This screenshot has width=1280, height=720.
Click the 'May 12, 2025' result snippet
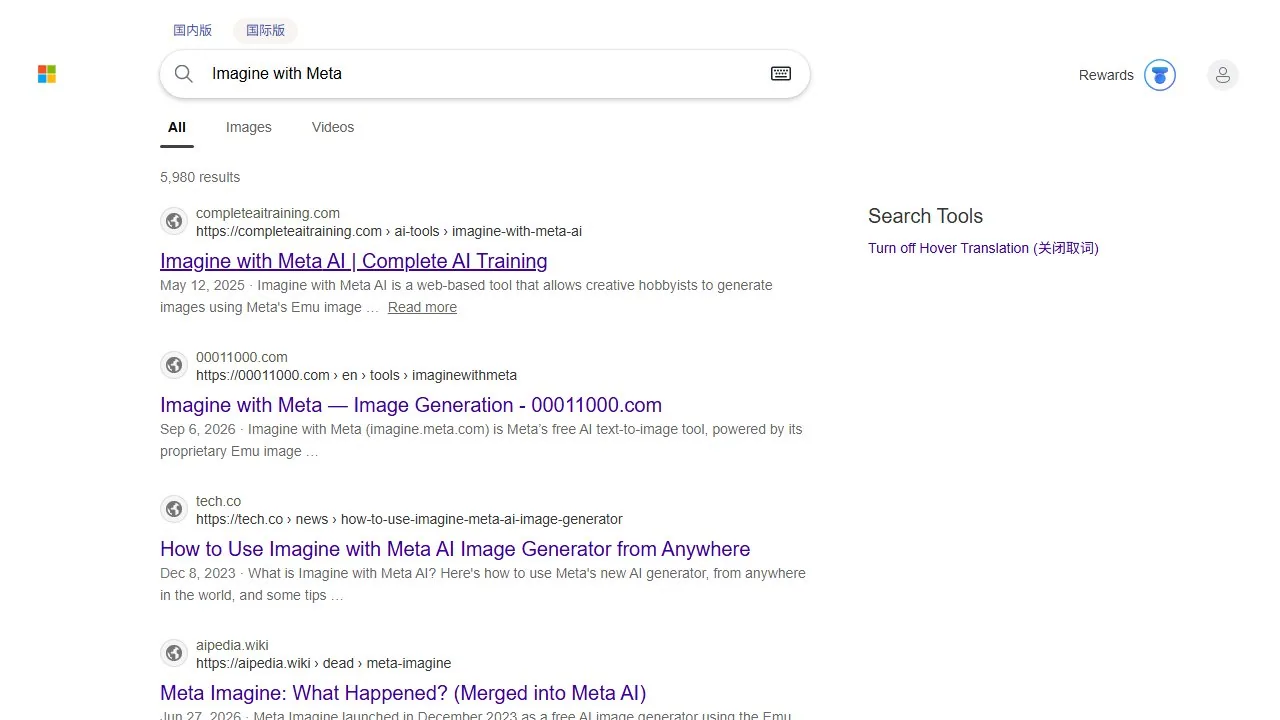pos(466,296)
